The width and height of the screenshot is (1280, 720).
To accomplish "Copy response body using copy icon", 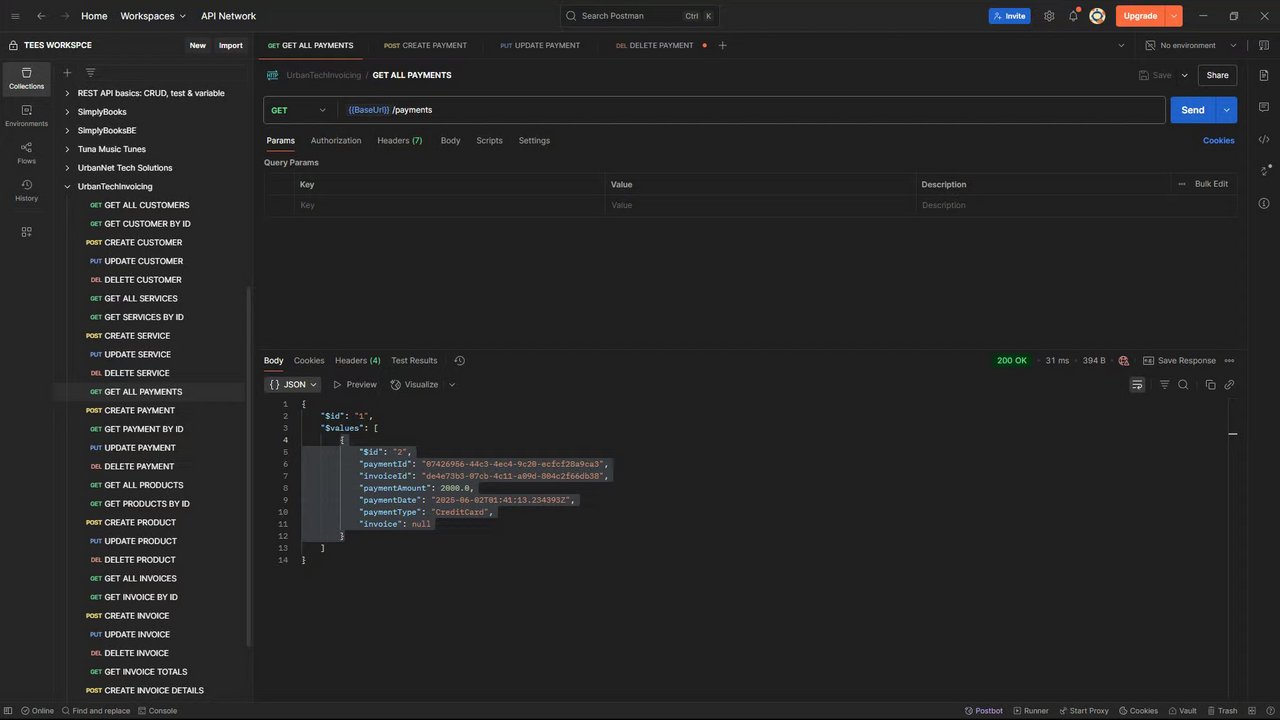I will 1210,385.
